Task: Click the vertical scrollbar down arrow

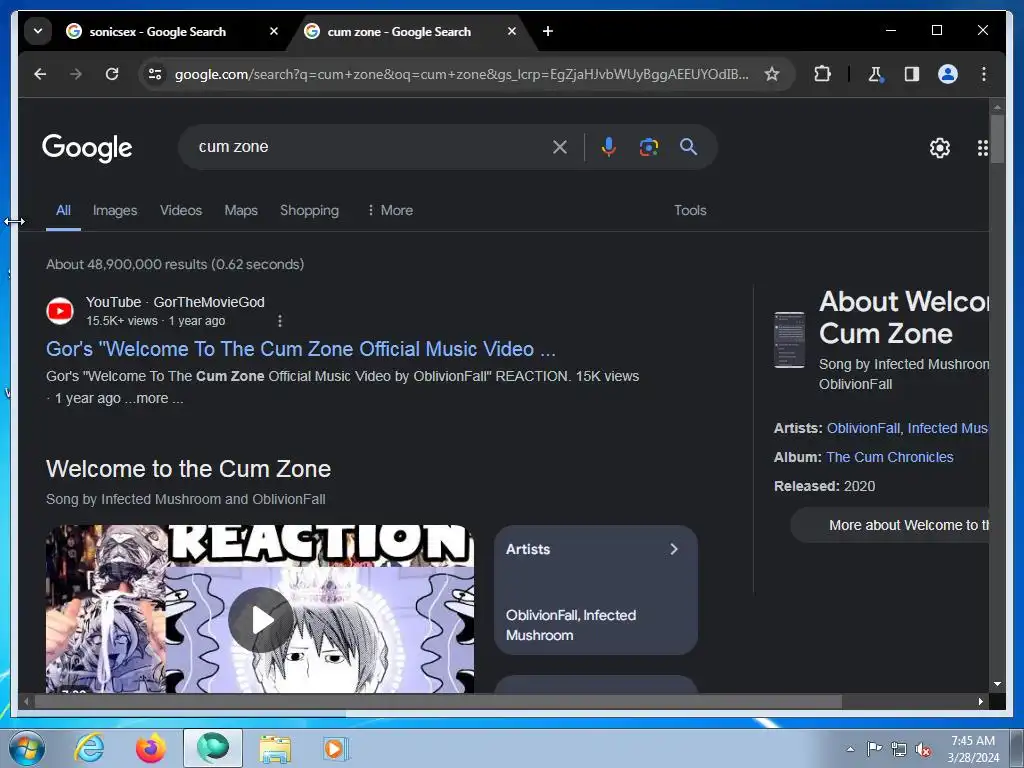Action: pyautogui.click(x=997, y=684)
